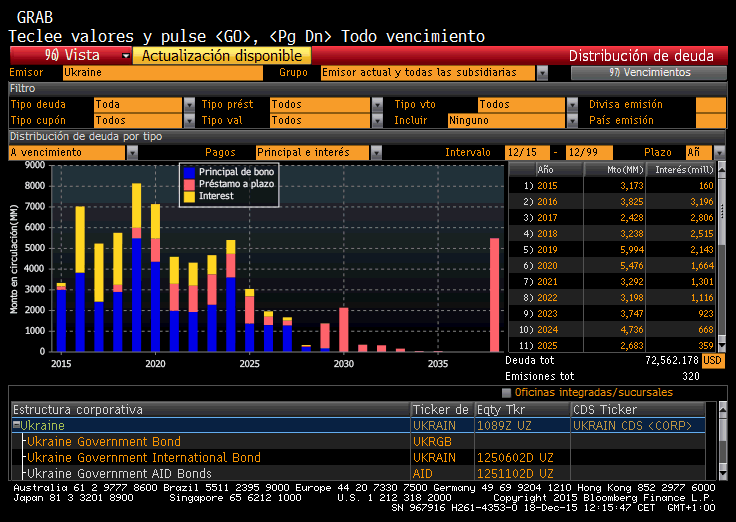Click the 3,173 amount for 2015
The image size is (736, 522).
(632, 186)
